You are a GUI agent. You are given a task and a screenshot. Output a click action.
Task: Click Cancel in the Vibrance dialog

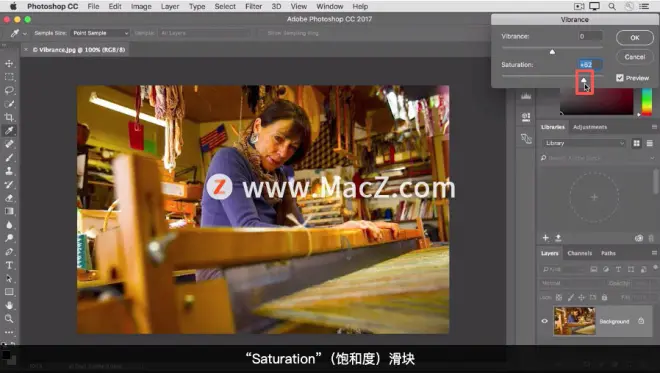point(635,57)
